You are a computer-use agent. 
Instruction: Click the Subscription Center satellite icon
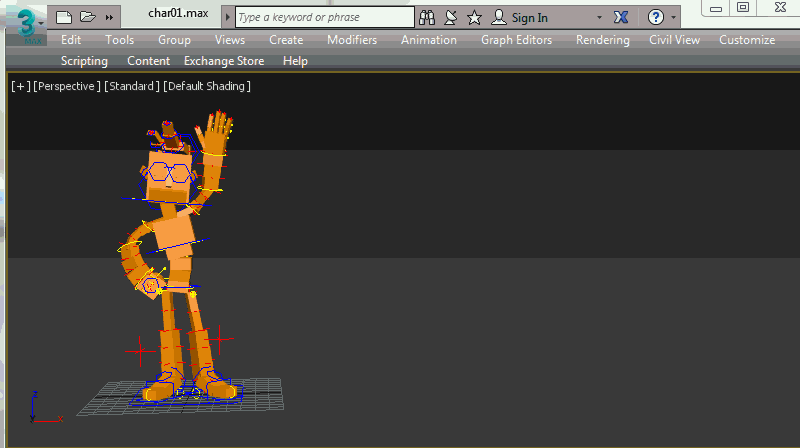pyautogui.click(x=450, y=17)
